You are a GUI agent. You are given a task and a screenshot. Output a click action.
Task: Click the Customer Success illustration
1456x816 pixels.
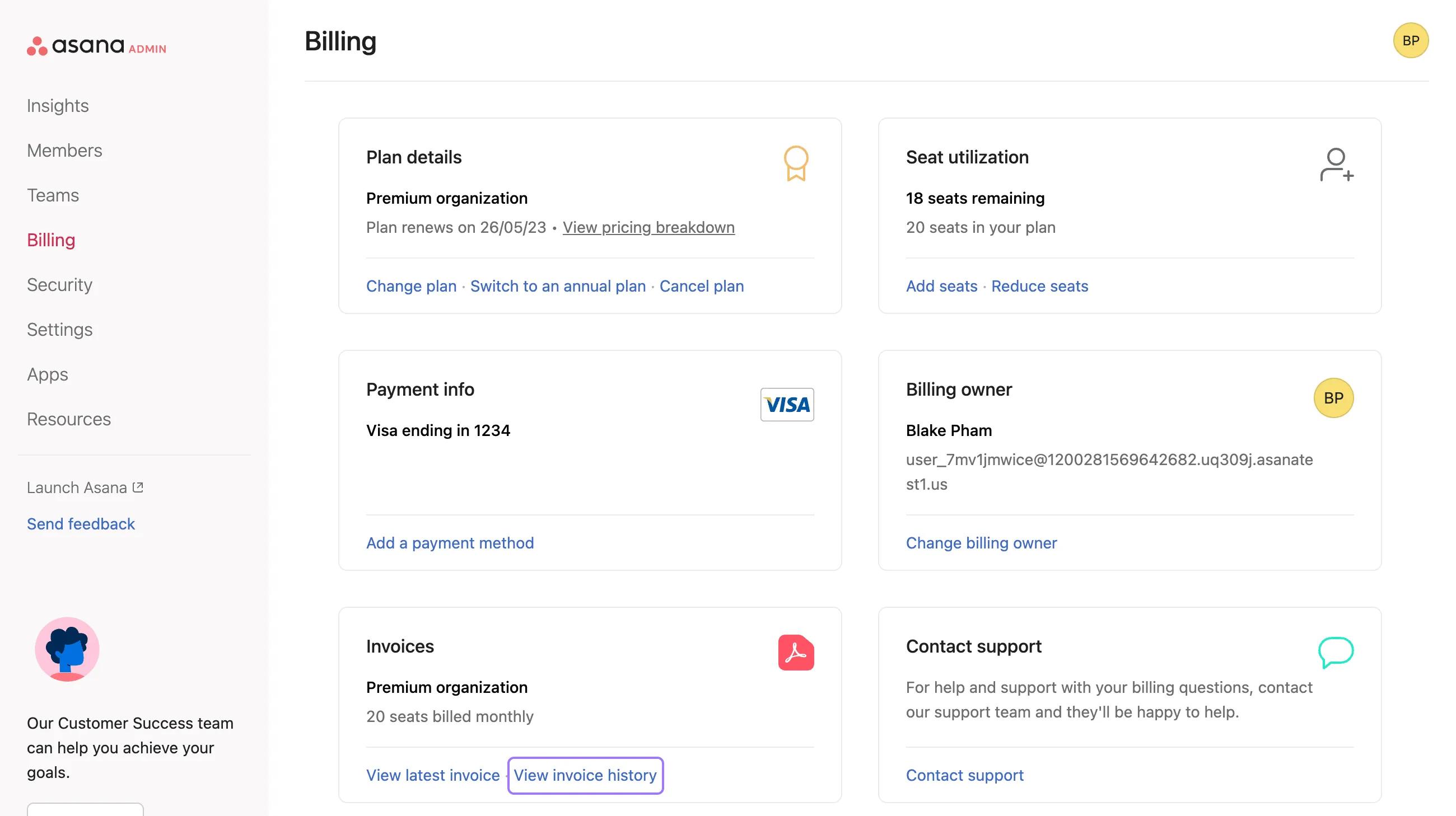click(x=67, y=649)
